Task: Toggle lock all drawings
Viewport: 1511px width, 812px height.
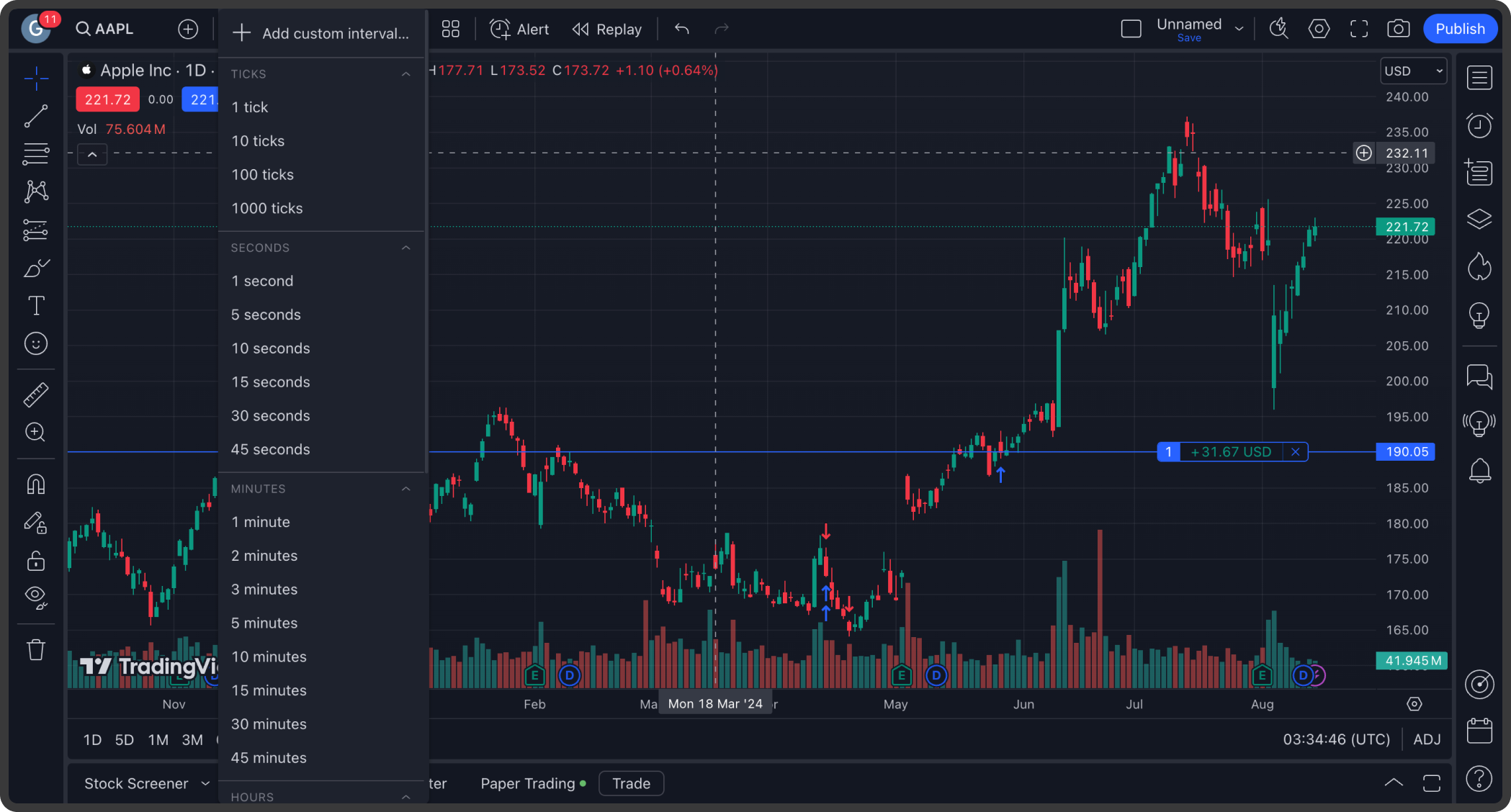Action: point(36,560)
